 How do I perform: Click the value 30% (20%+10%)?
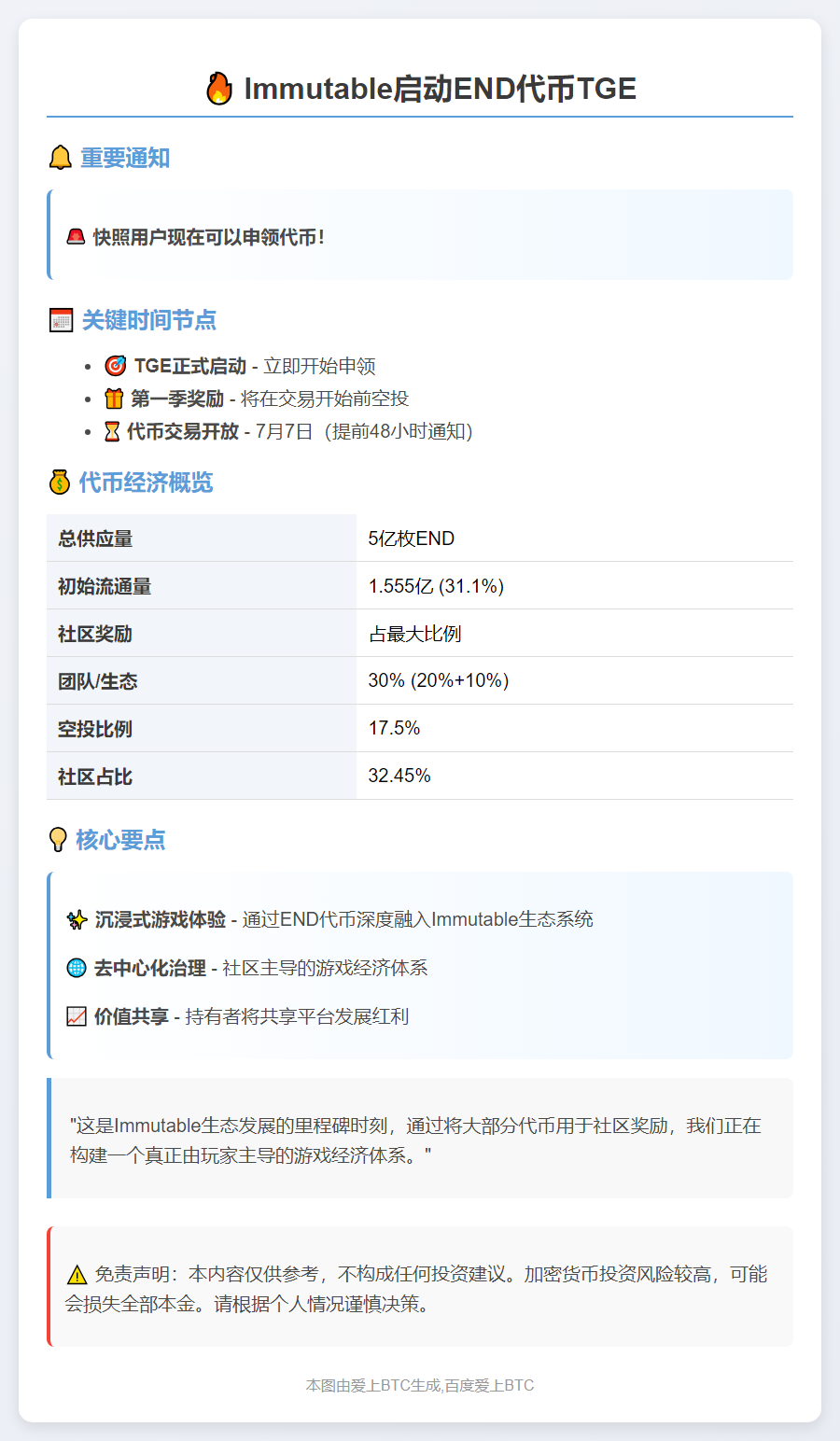(x=439, y=680)
